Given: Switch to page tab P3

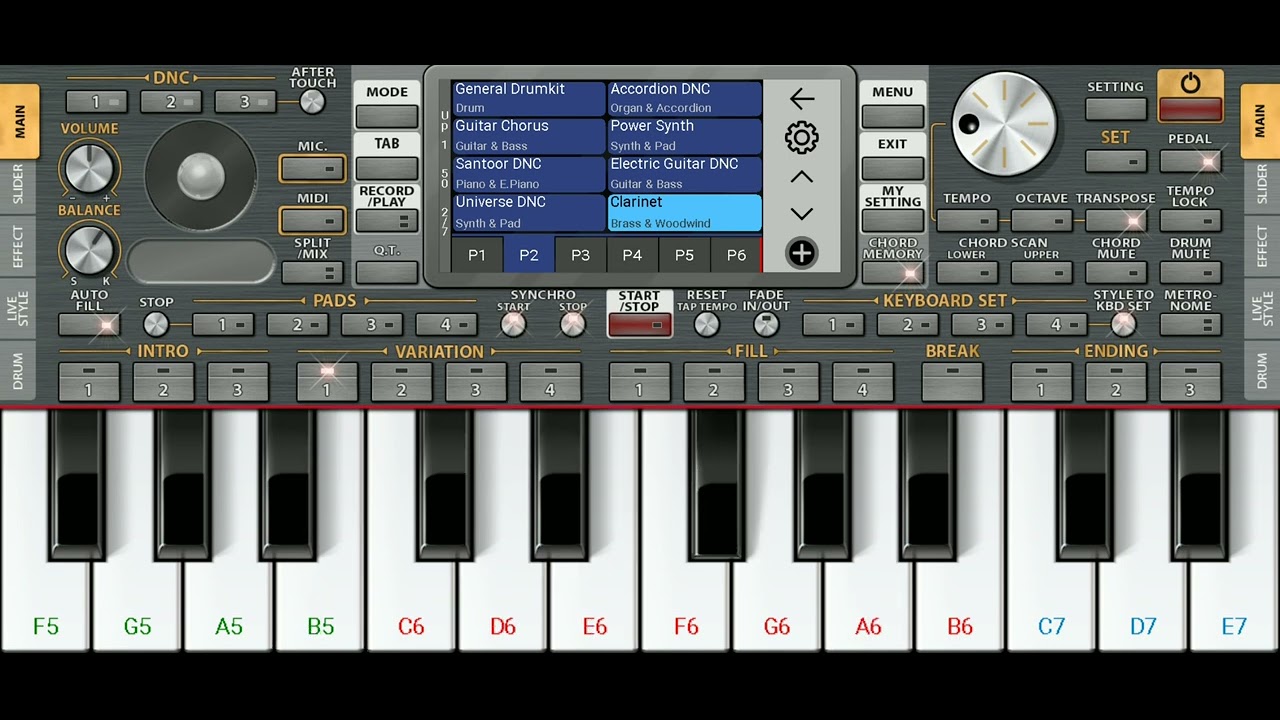Looking at the screenshot, I should pyautogui.click(x=580, y=255).
